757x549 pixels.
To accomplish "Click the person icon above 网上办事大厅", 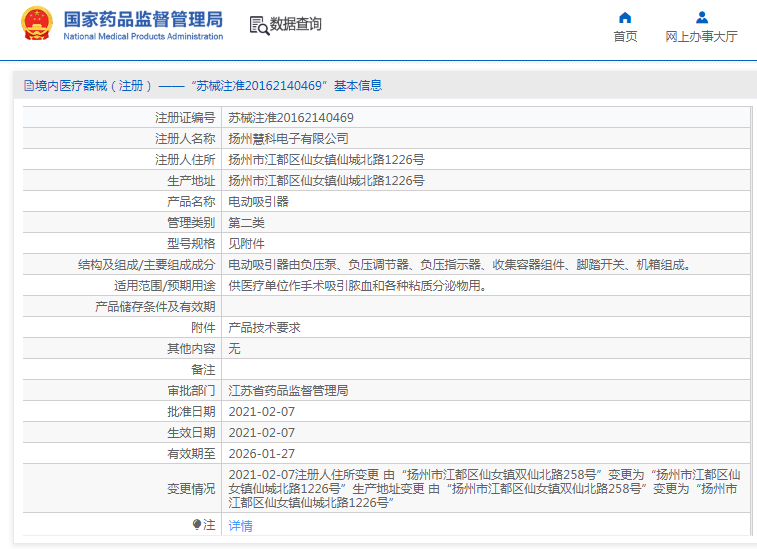I will [701, 17].
